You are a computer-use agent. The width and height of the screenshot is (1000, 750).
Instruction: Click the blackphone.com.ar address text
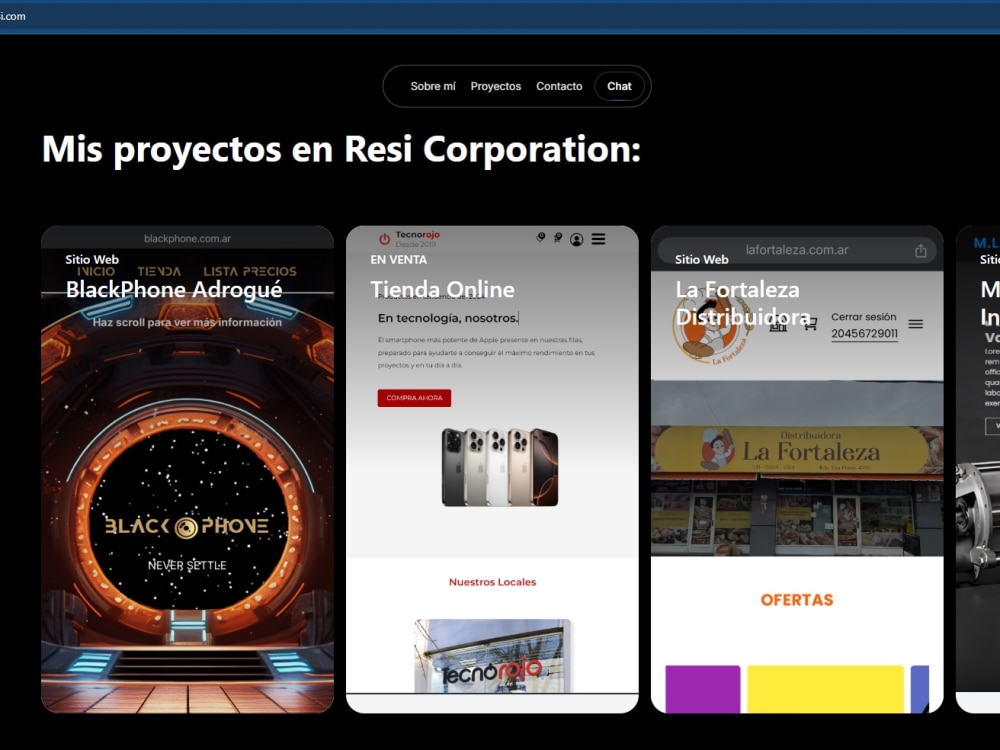pyautogui.click(x=188, y=239)
